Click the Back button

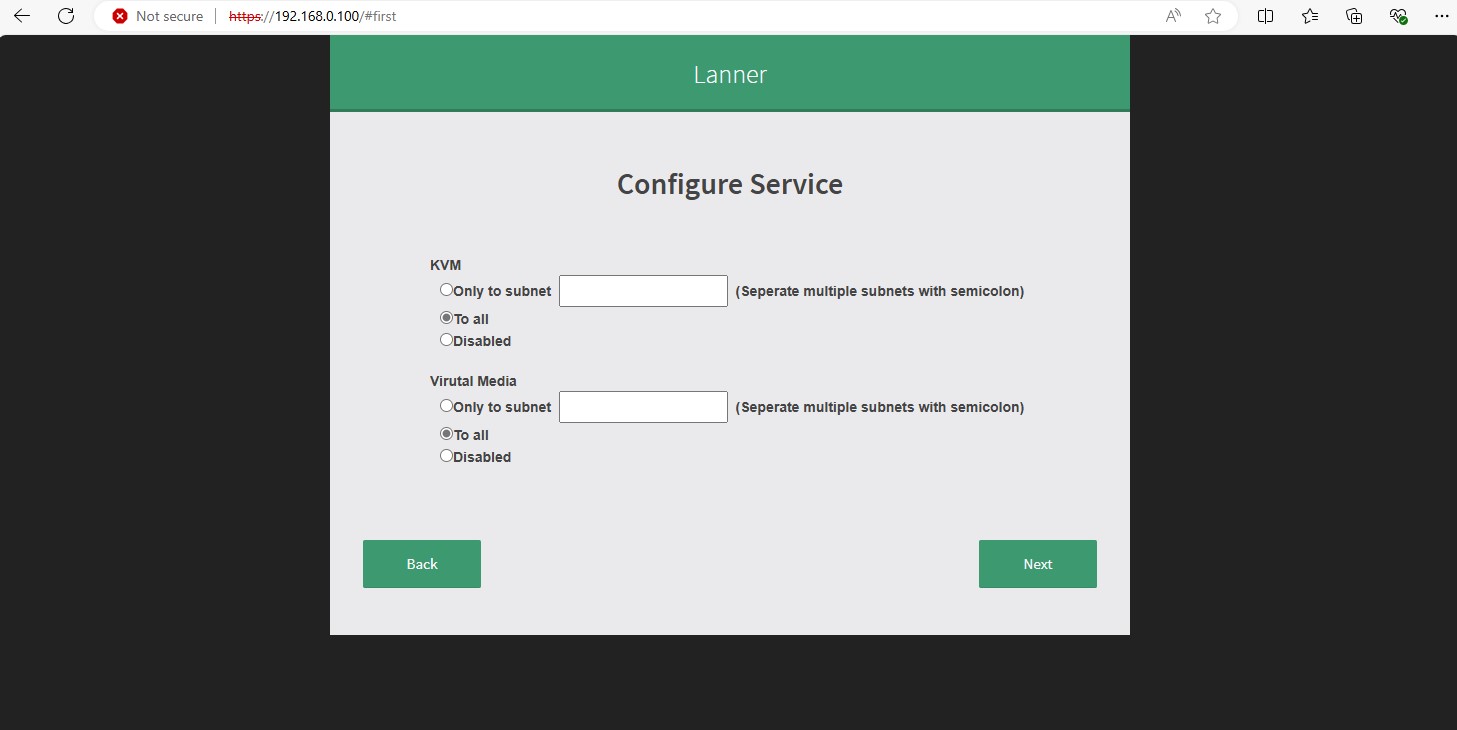click(422, 564)
